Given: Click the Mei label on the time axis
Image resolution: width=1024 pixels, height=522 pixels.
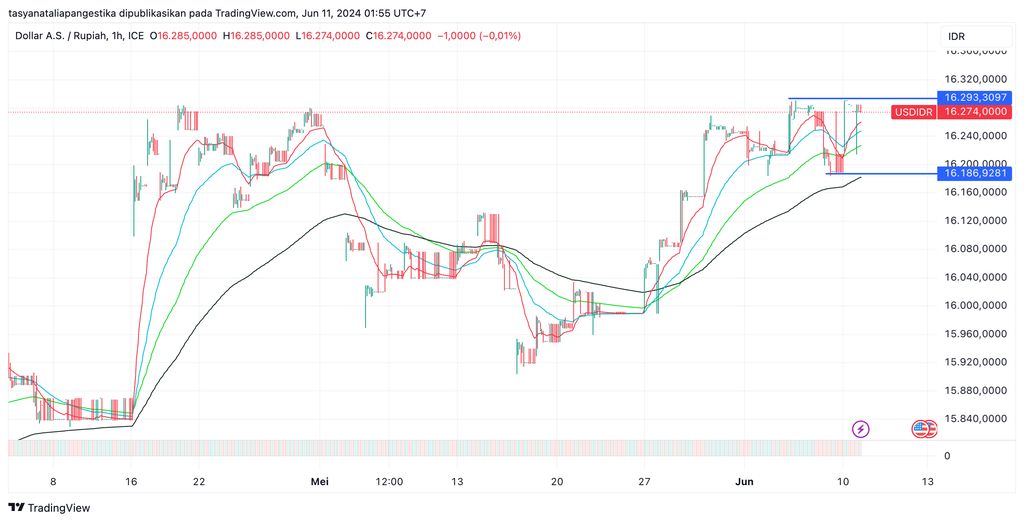Looking at the screenshot, I should tap(320, 481).
